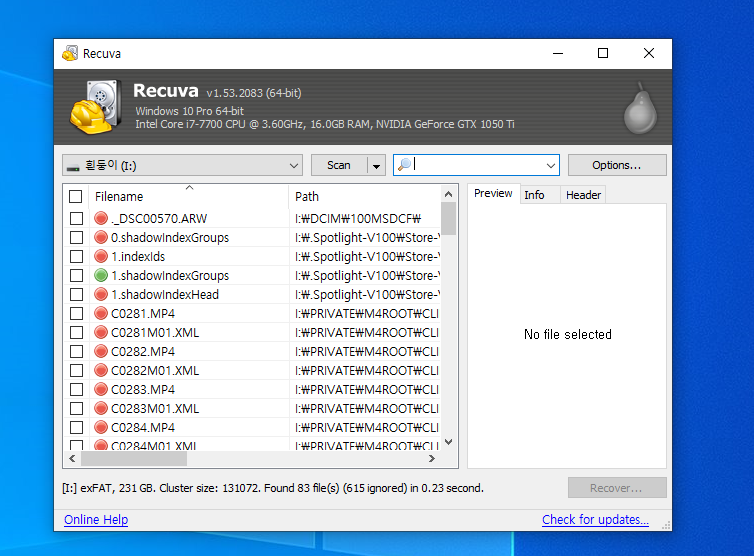The height and width of the screenshot is (556, 754).
Task: Check the C0281M01.XML checkbox
Action: [76, 332]
